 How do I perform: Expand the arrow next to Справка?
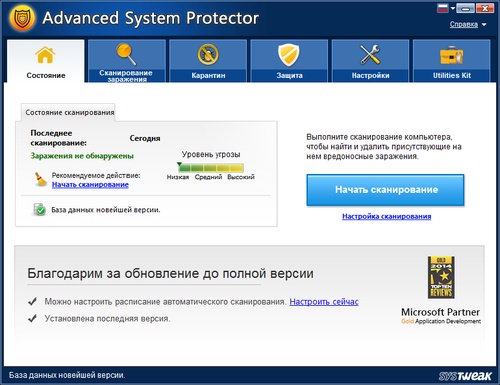tap(484, 25)
